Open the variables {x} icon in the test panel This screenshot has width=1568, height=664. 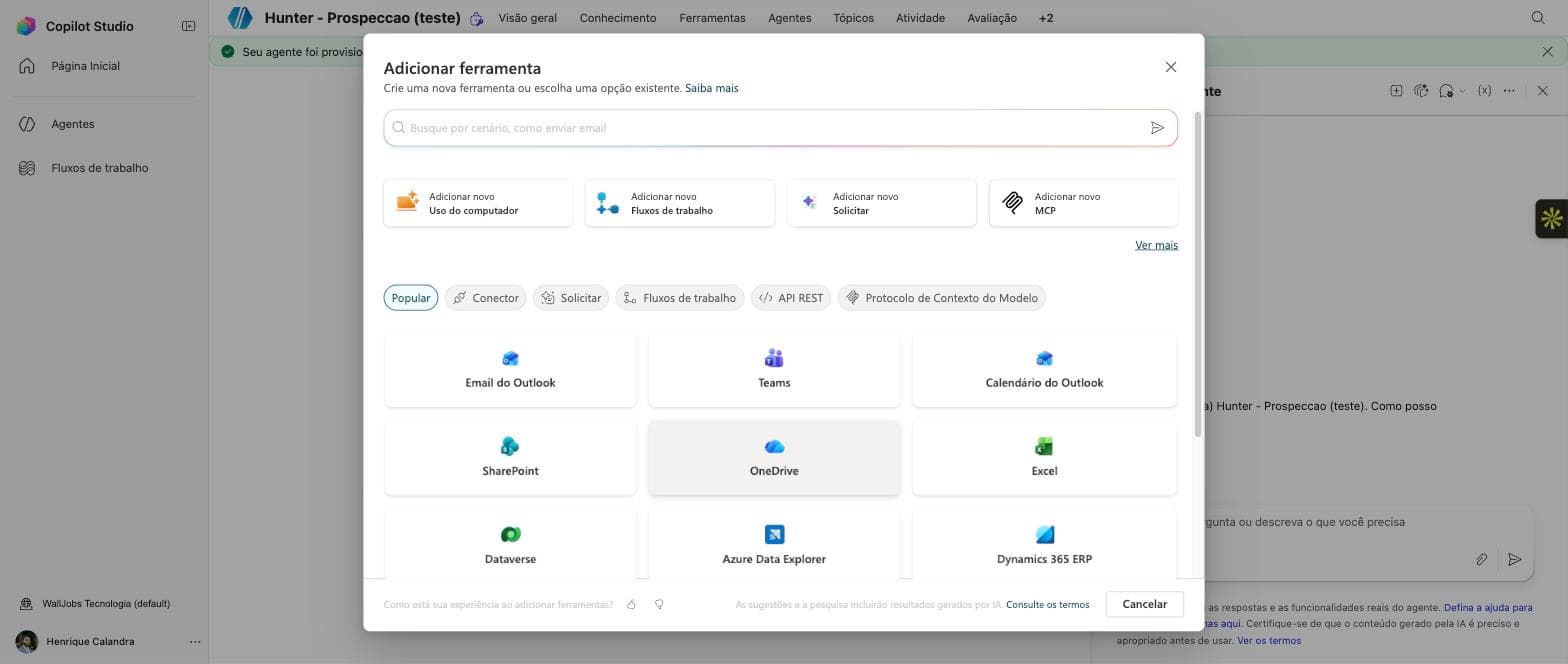[x=1485, y=91]
